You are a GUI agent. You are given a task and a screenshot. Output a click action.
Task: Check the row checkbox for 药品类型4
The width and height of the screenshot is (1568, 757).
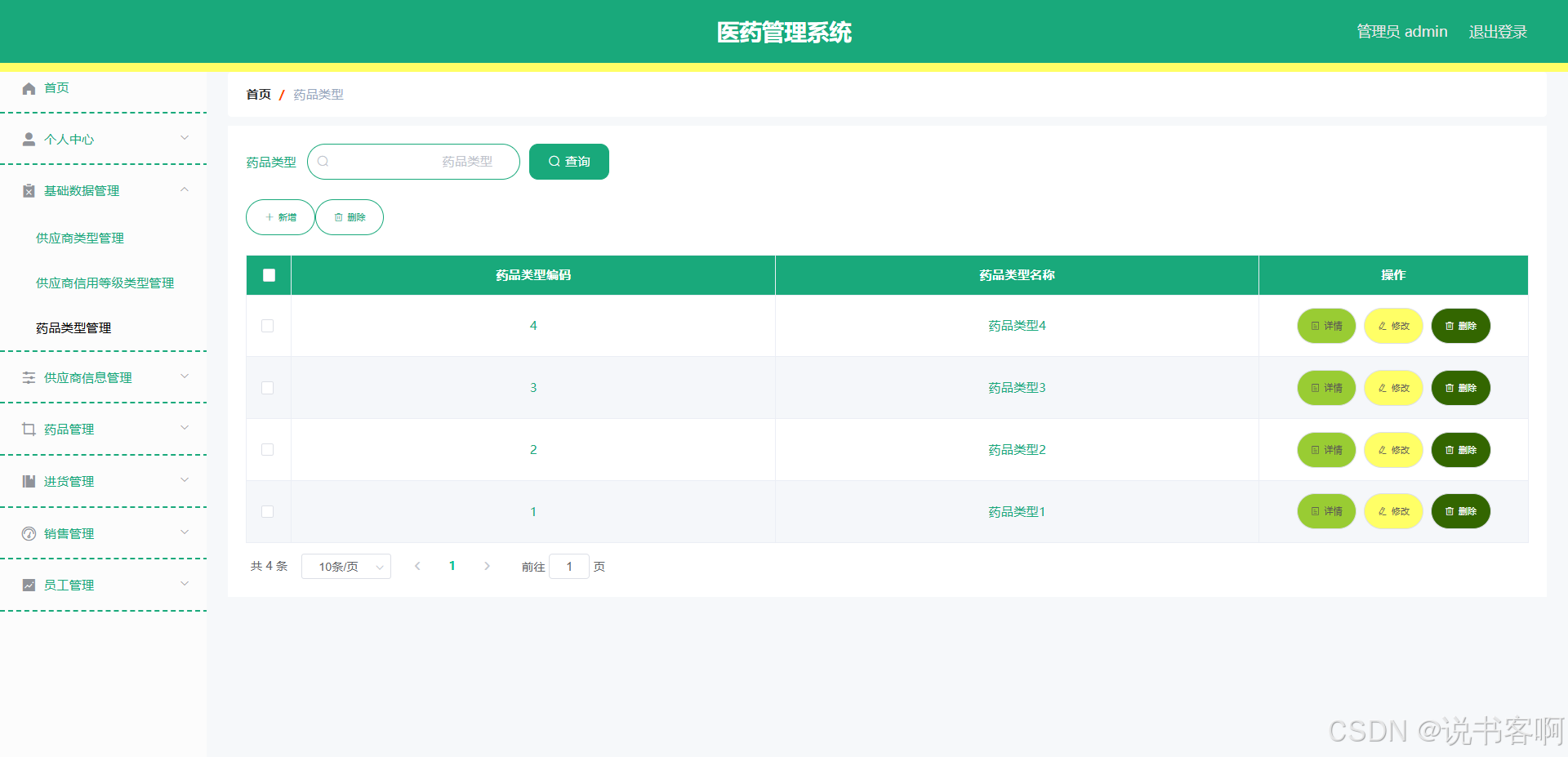[x=267, y=326]
